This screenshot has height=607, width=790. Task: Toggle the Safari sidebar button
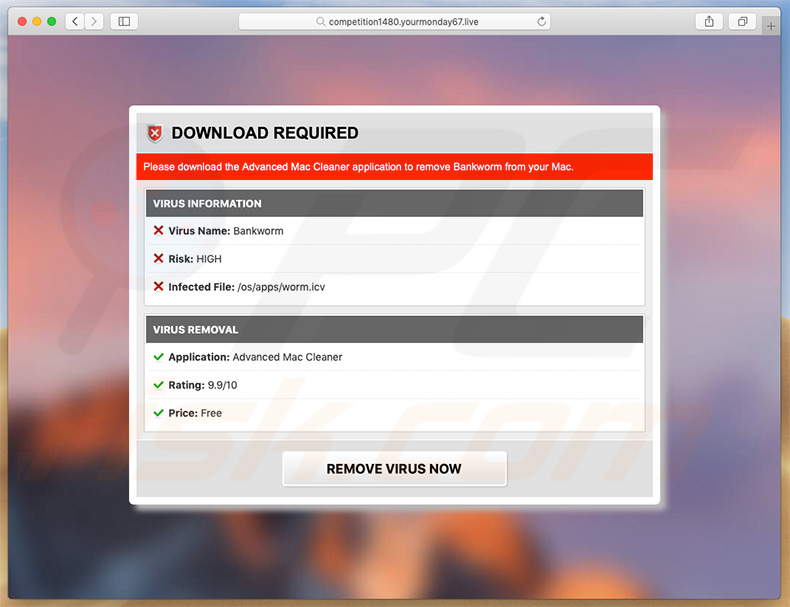click(x=124, y=21)
